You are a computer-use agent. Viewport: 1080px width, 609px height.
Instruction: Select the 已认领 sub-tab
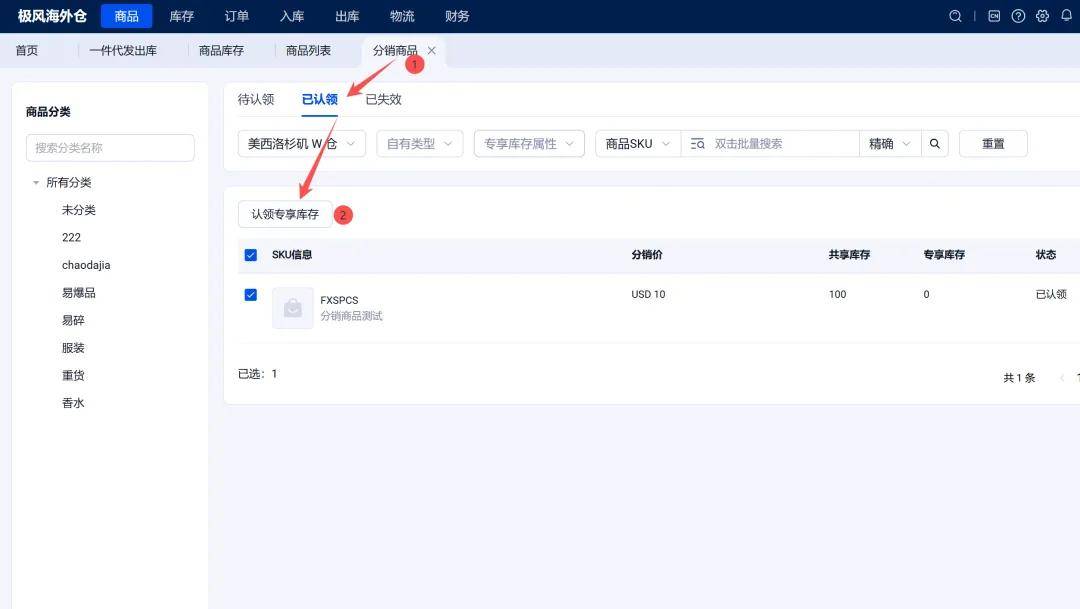320,99
